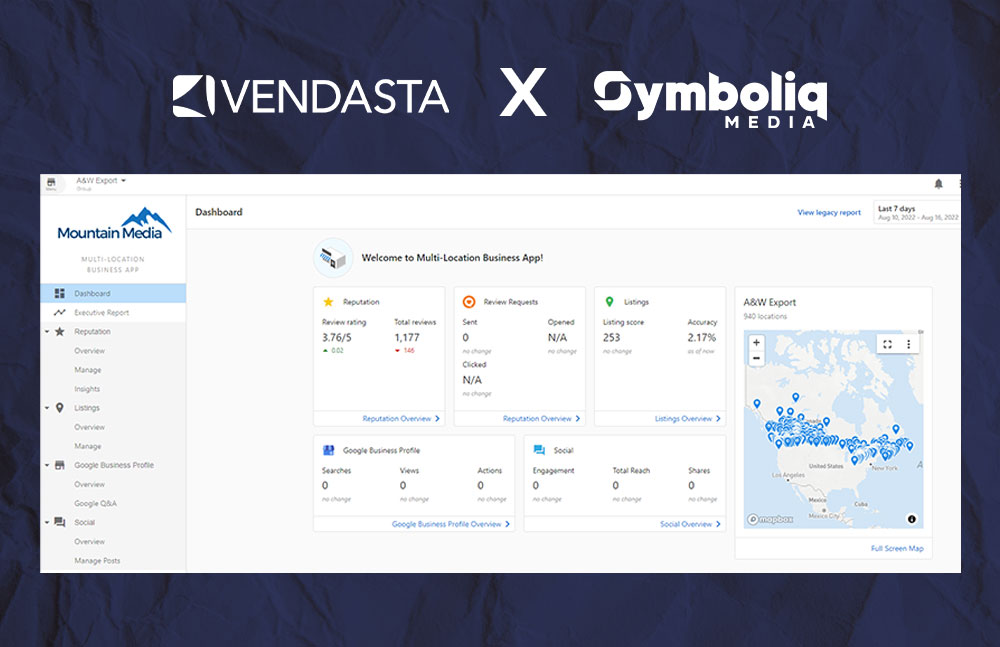Open Reputation Insights in sidebar

pos(87,389)
